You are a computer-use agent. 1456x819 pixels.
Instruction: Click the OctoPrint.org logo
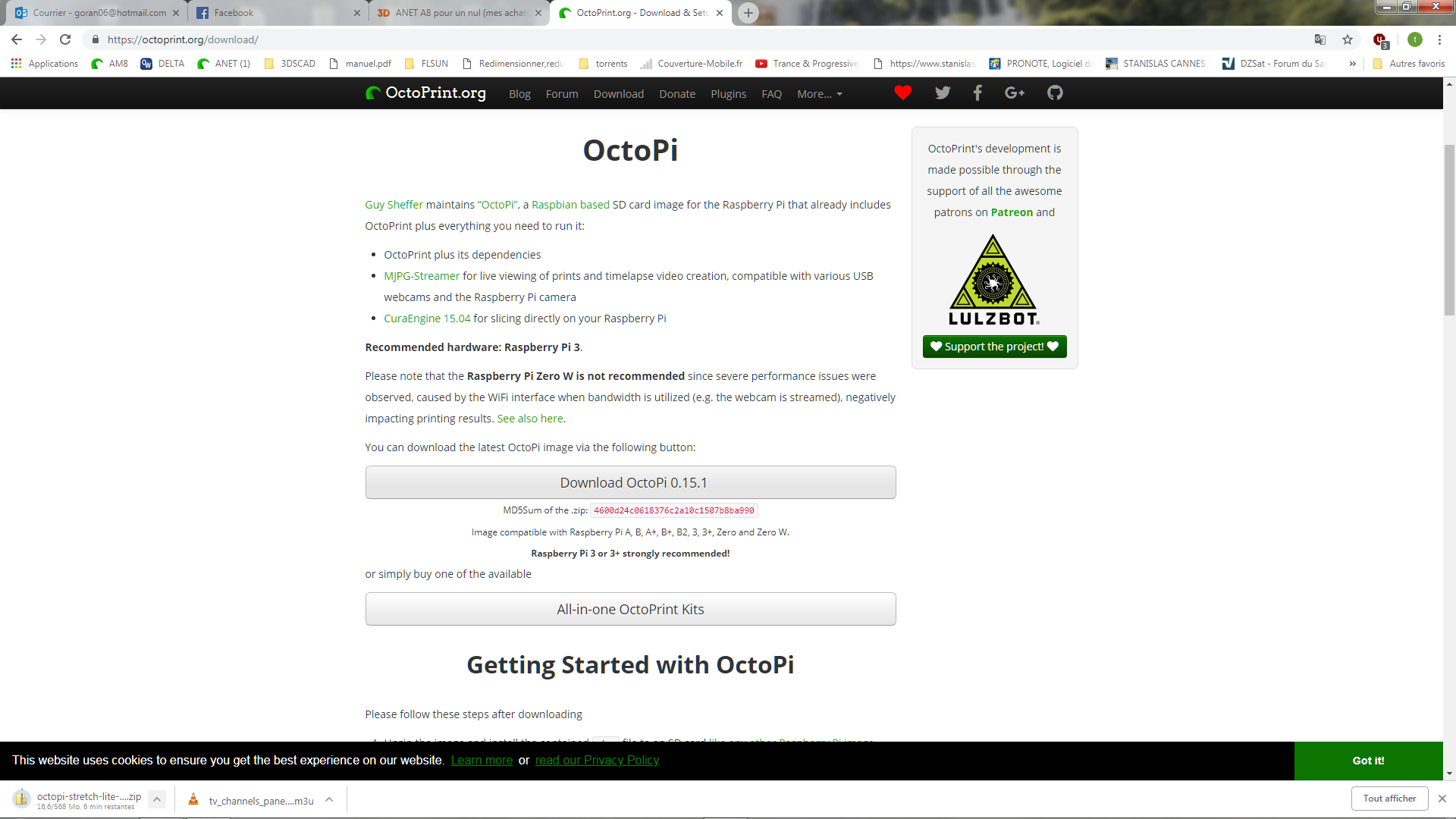(x=425, y=93)
